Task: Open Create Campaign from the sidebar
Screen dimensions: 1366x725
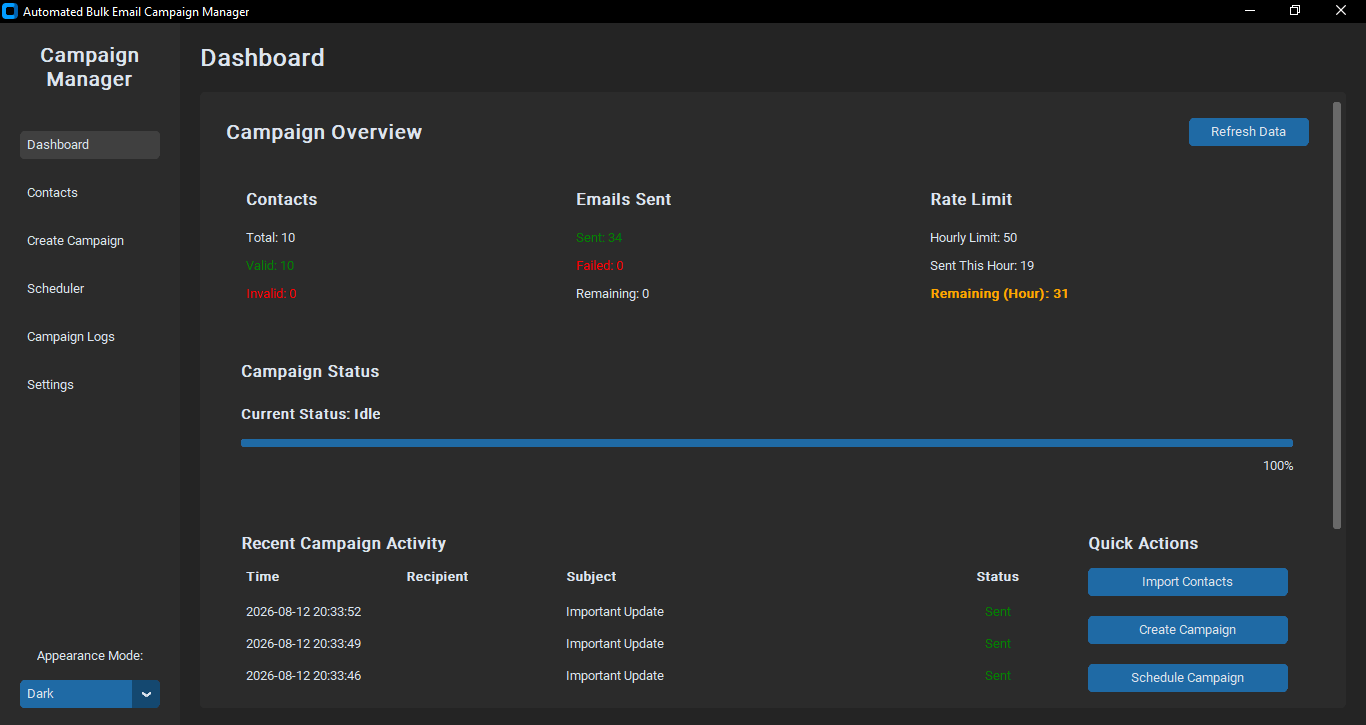Action: [90, 241]
